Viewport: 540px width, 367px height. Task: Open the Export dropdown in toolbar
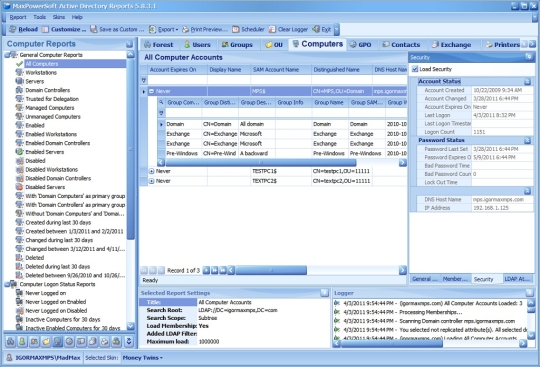click(x=164, y=29)
